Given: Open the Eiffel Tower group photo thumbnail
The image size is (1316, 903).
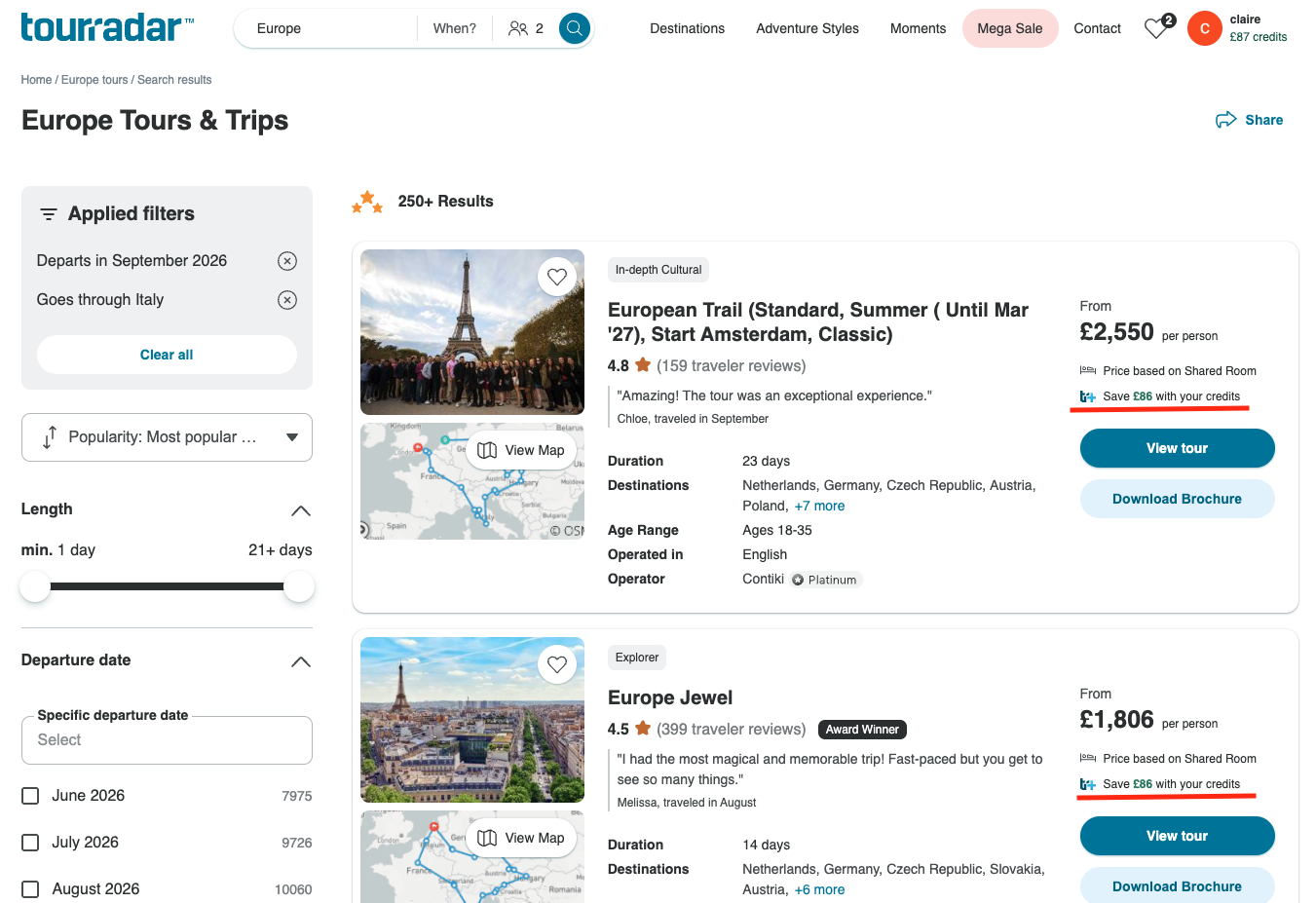Looking at the screenshot, I should [x=472, y=332].
